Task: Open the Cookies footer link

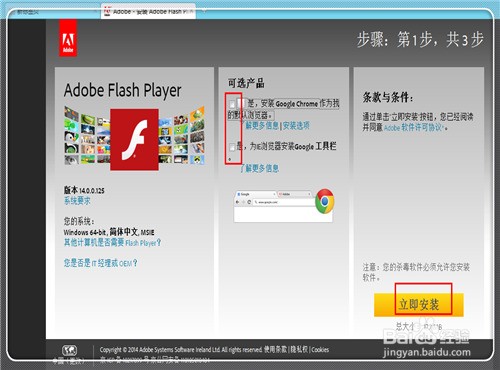Action: [320, 350]
